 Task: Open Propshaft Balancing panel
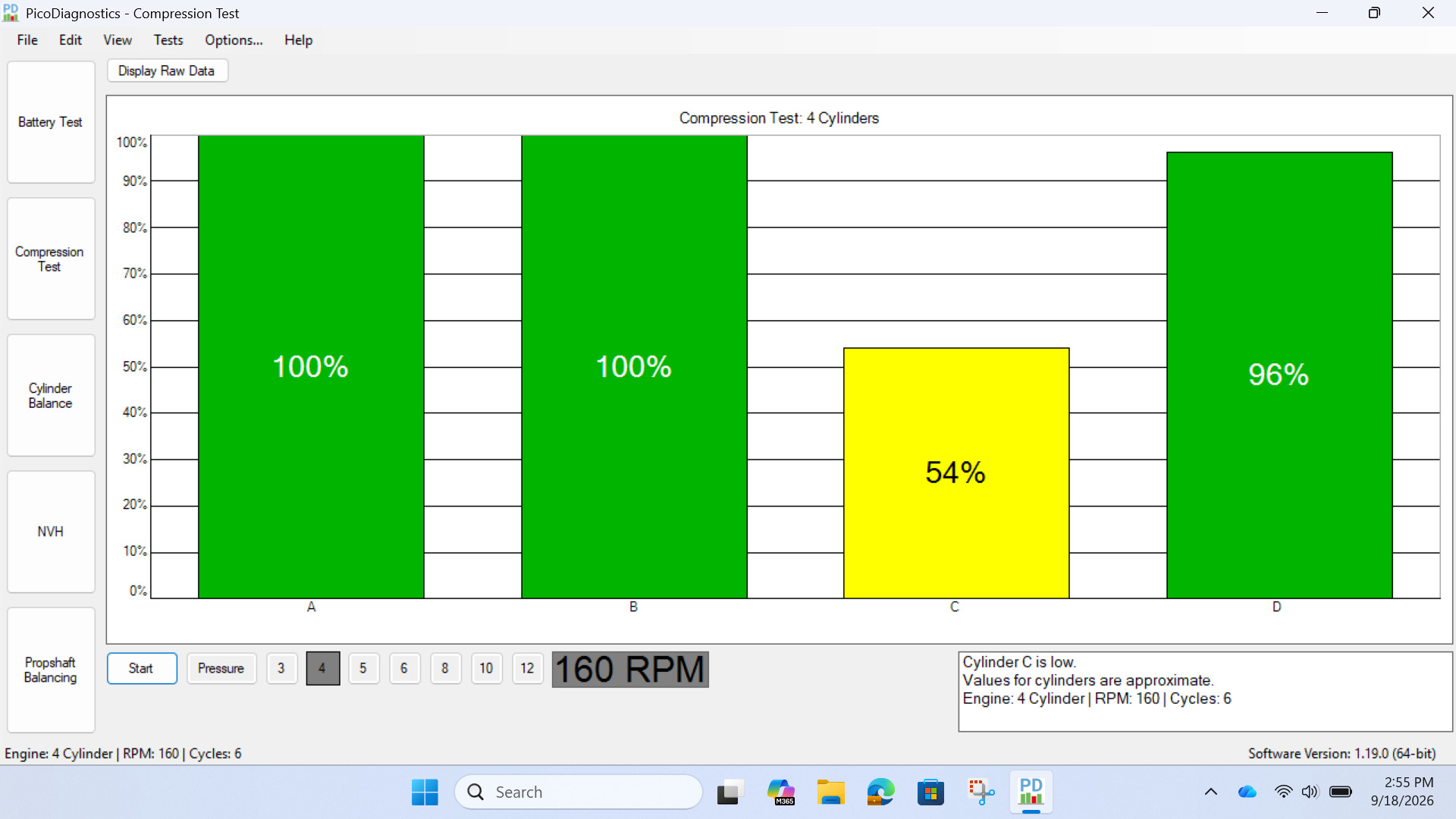click(x=51, y=670)
